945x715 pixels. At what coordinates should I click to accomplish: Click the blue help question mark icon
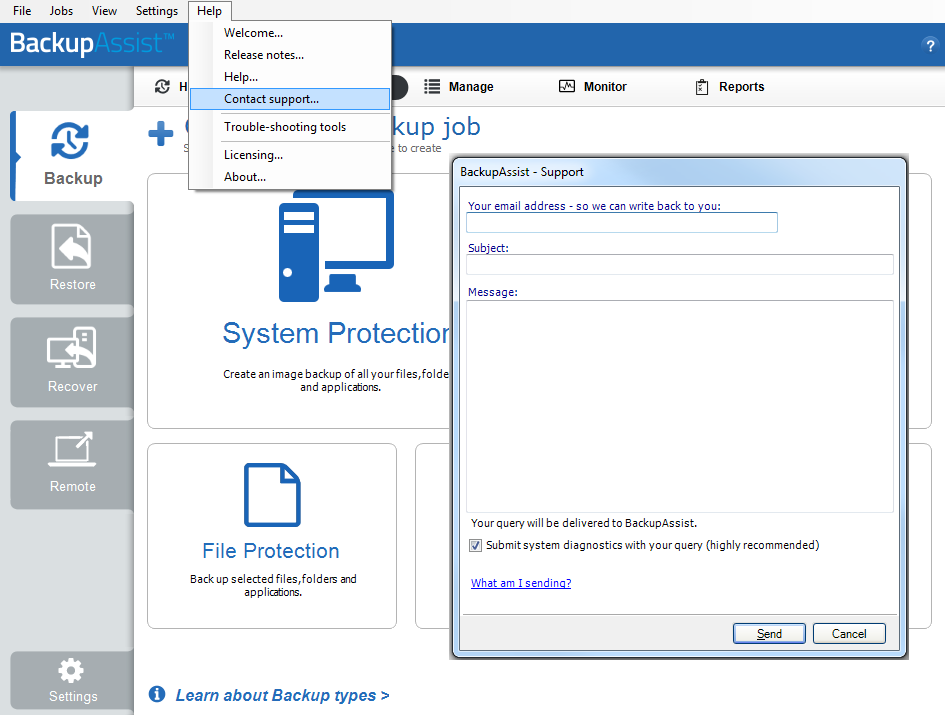(x=930, y=45)
